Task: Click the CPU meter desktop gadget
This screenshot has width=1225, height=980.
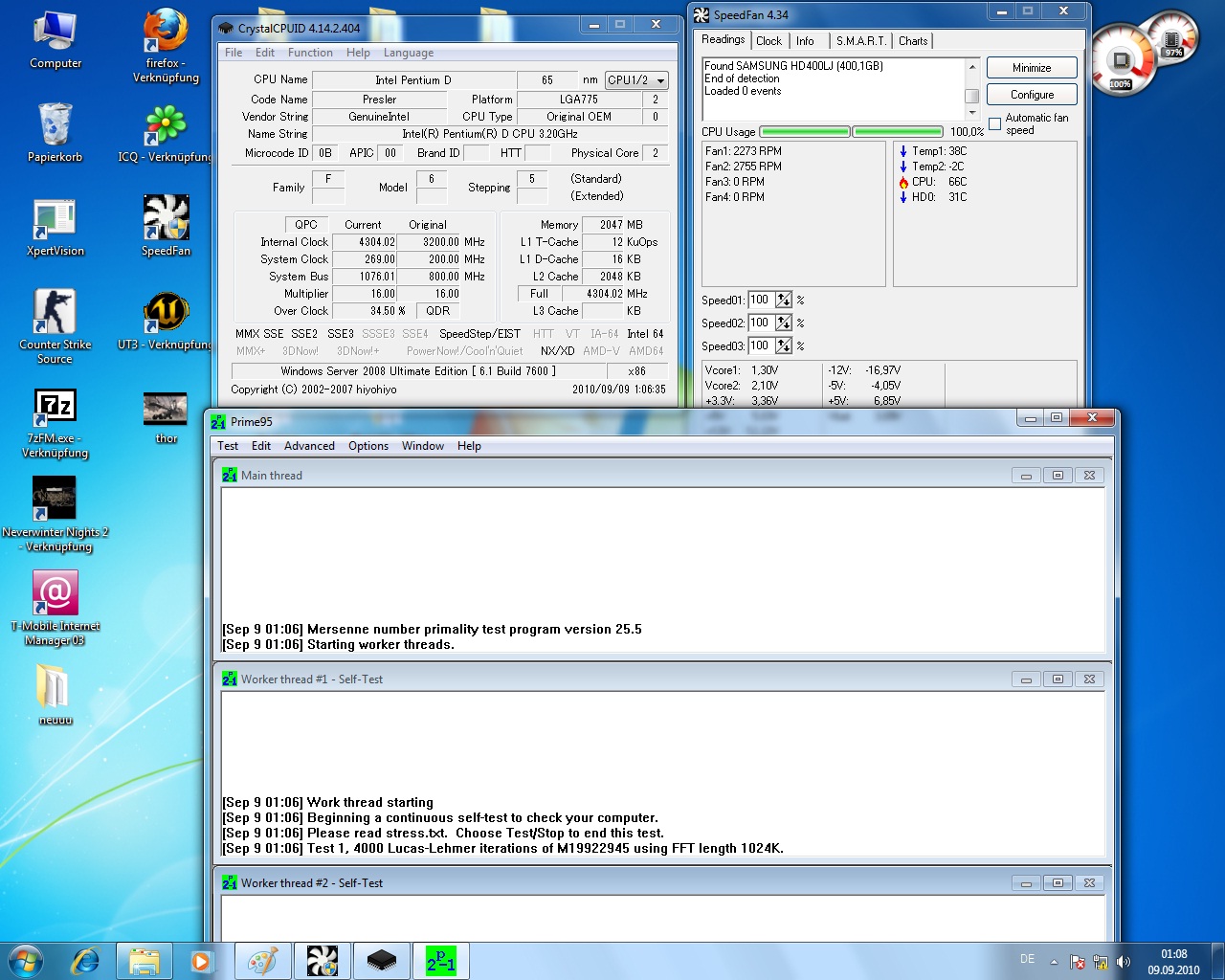Action: tap(1120, 61)
